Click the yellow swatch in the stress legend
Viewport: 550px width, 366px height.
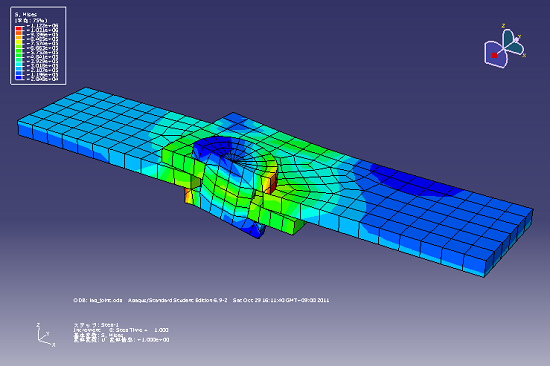[19, 41]
